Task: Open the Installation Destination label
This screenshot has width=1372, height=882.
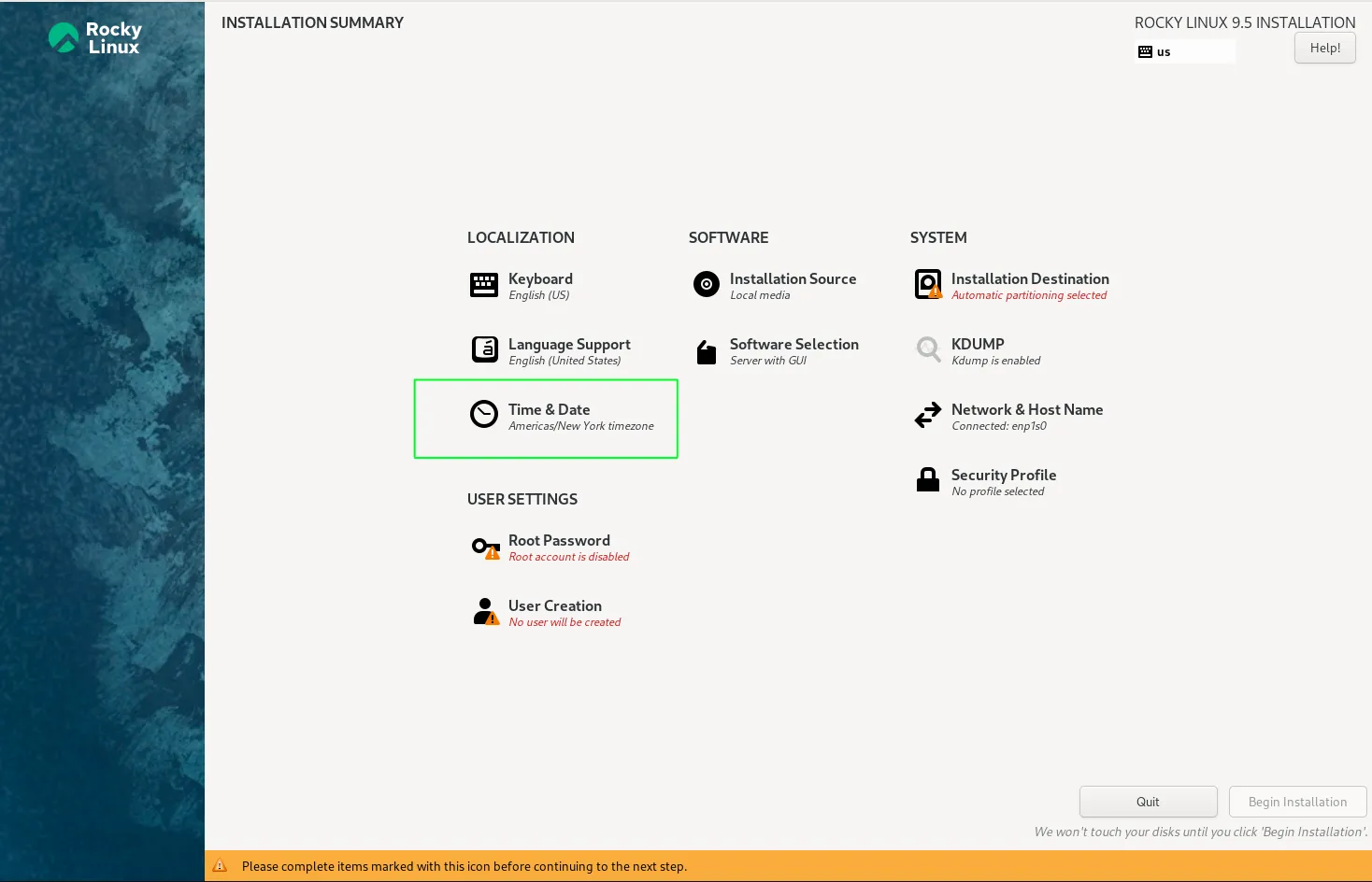Action: [x=1030, y=278]
